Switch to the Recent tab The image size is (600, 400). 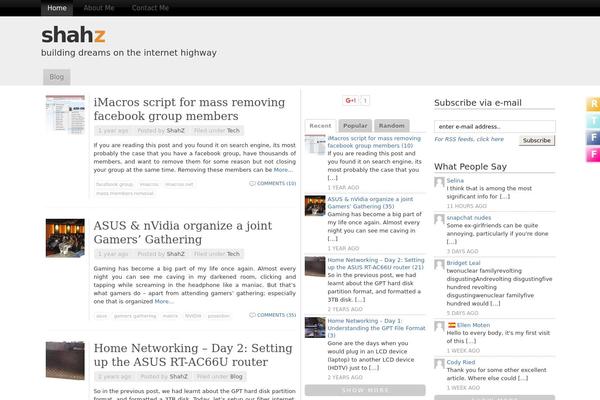pos(320,126)
